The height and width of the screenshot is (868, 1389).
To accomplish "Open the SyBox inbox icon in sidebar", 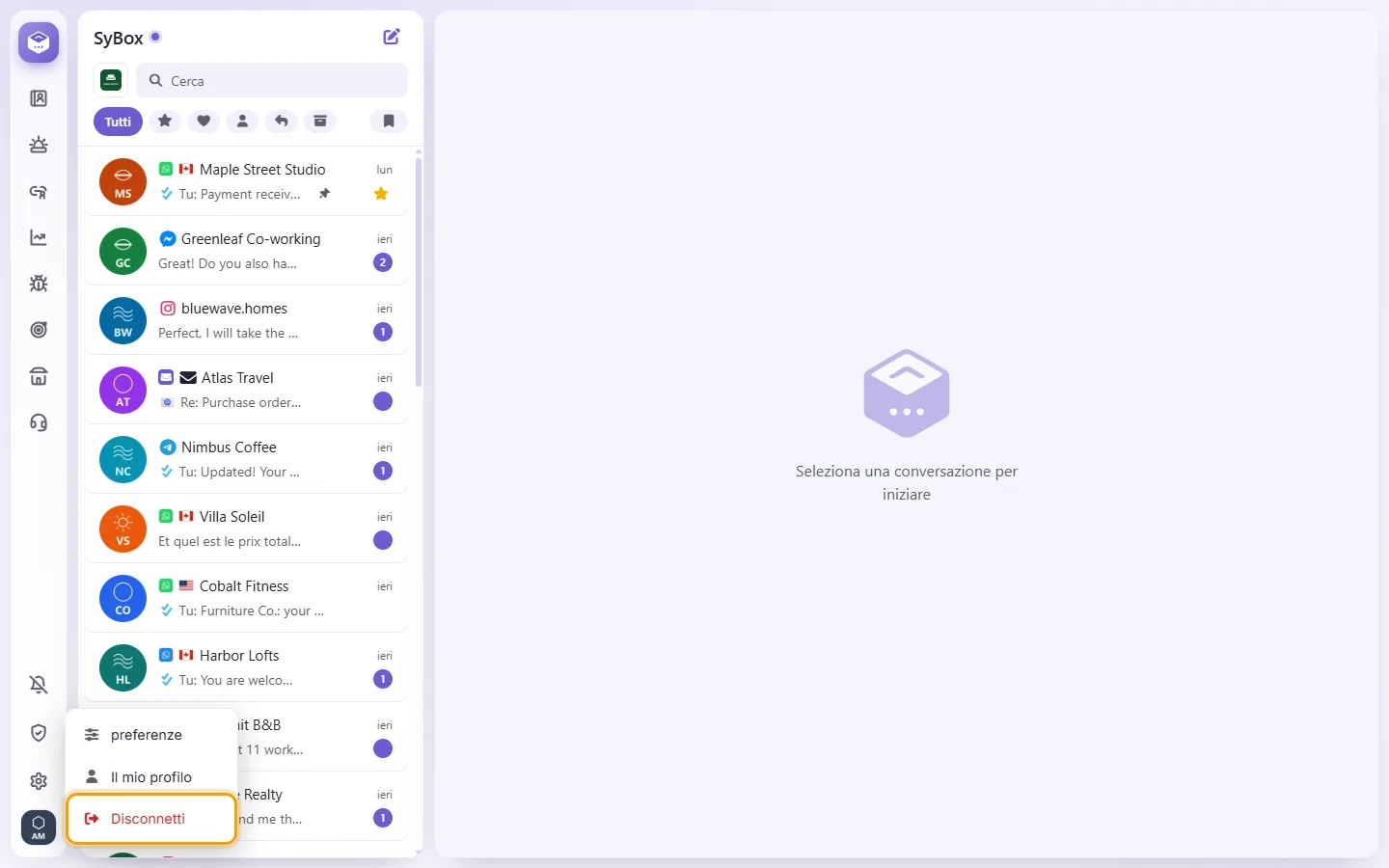I will [x=39, y=42].
